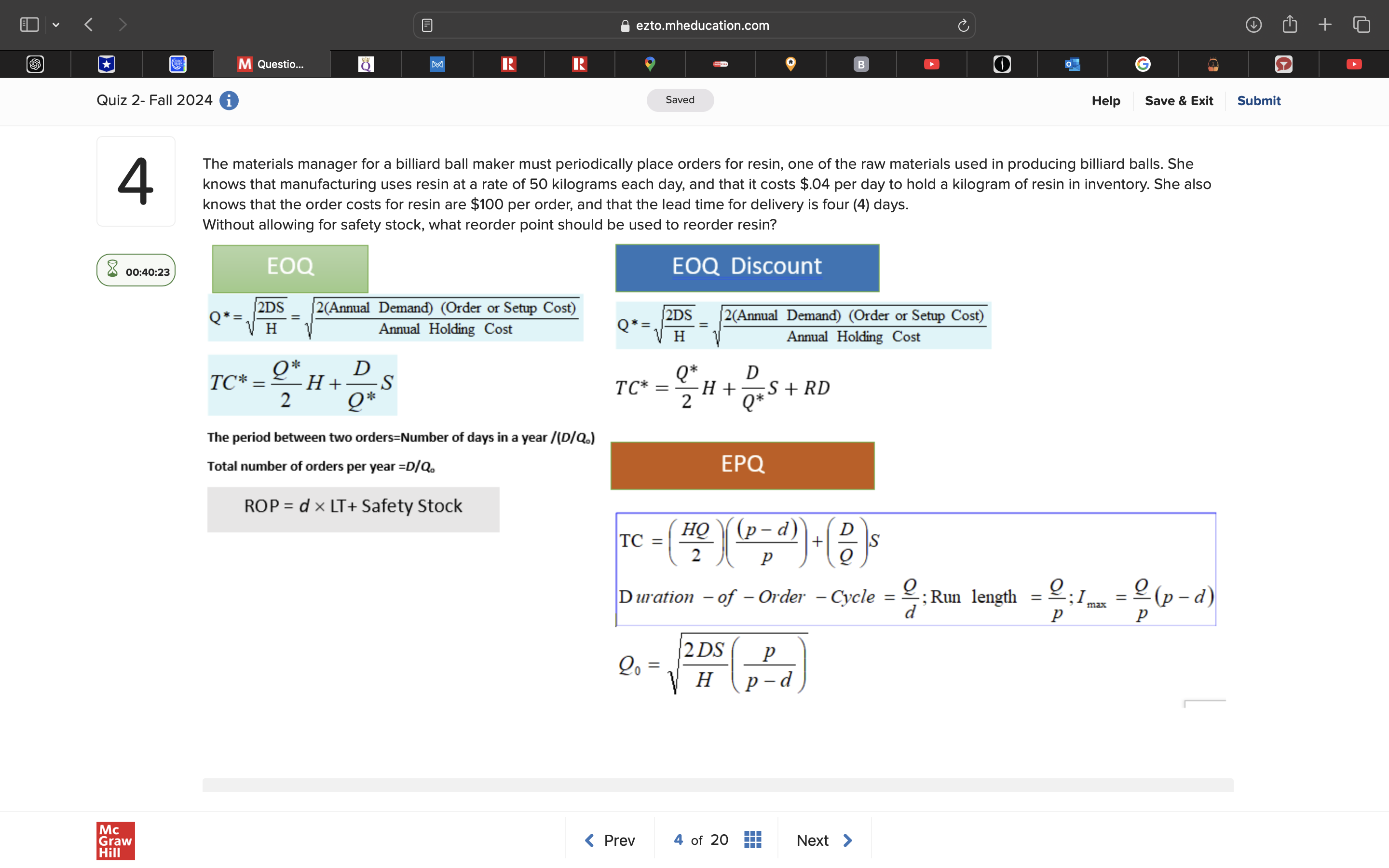Show tab overview using the tabs icon
This screenshot has width=1389, height=868.
(x=1361, y=25)
